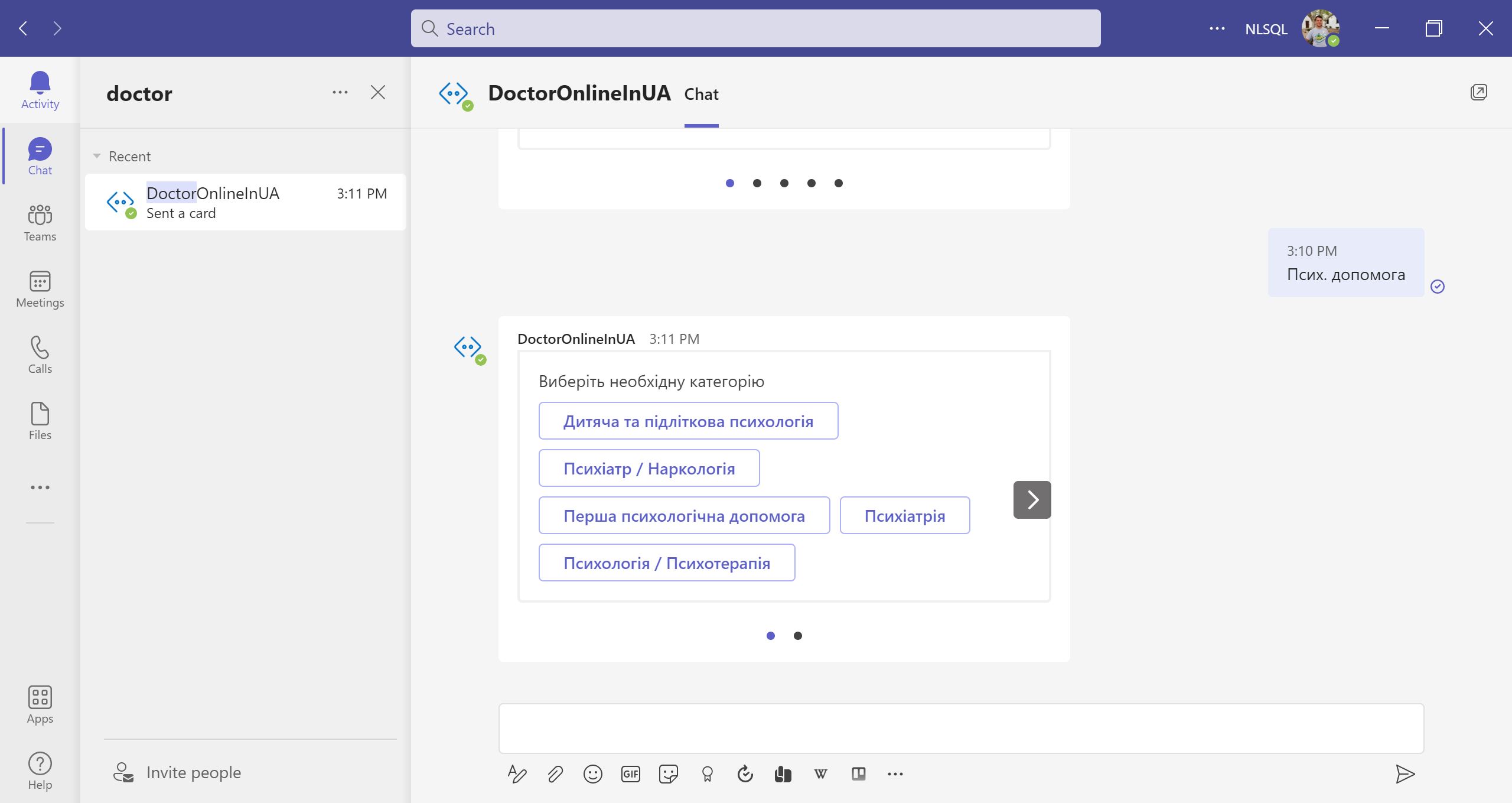Pop out the chat window

(1478, 92)
